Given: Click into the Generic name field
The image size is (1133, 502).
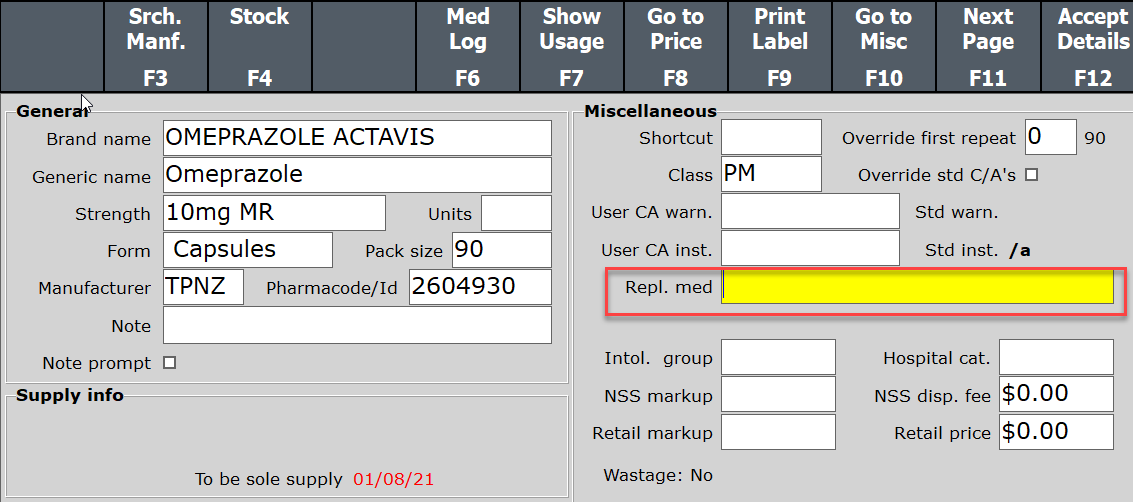Looking at the screenshot, I should pyautogui.click(x=357, y=175).
